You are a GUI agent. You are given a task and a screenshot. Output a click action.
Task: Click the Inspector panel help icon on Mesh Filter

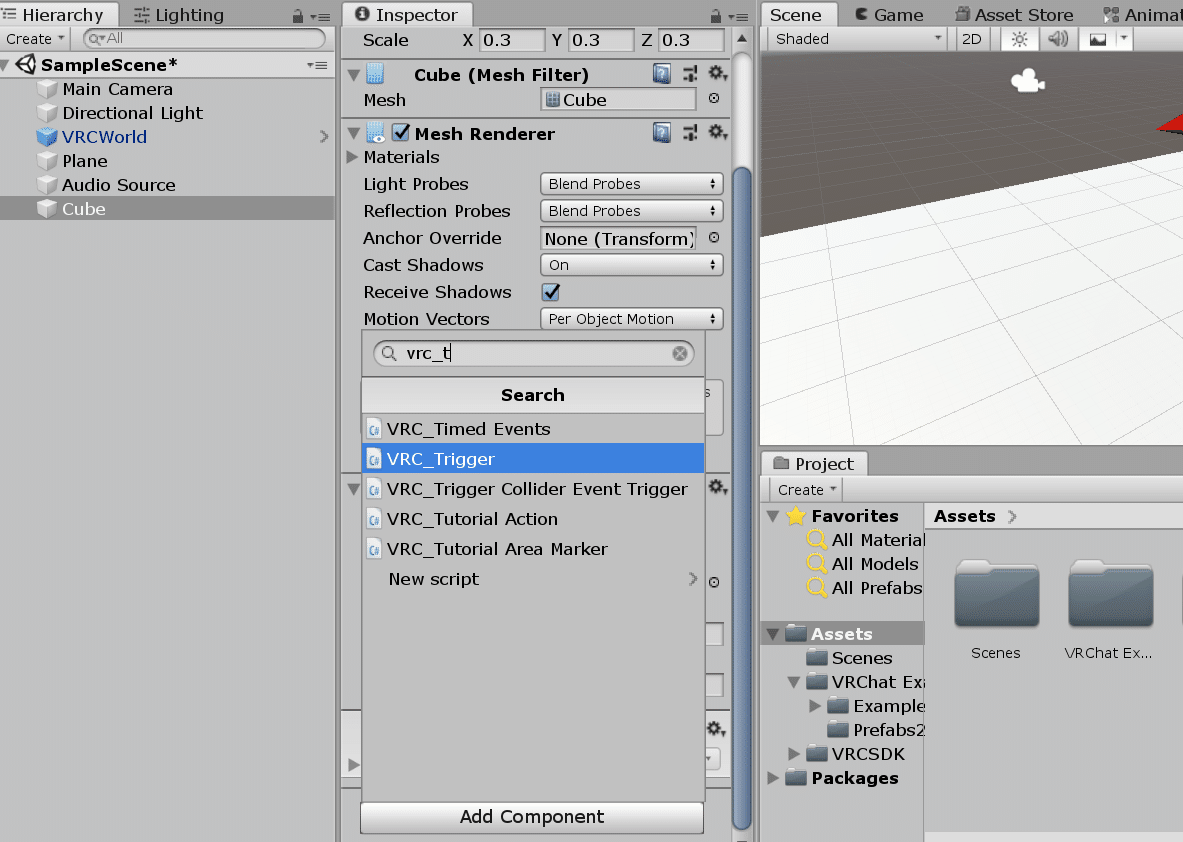pyautogui.click(x=662, y=73)
